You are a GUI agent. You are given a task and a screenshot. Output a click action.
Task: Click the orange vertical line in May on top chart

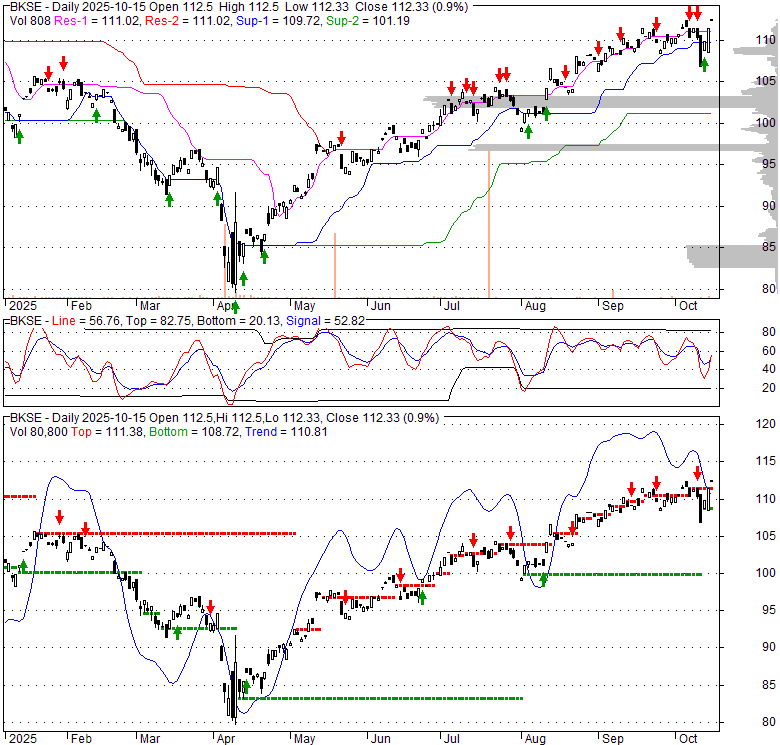point(334,264)
